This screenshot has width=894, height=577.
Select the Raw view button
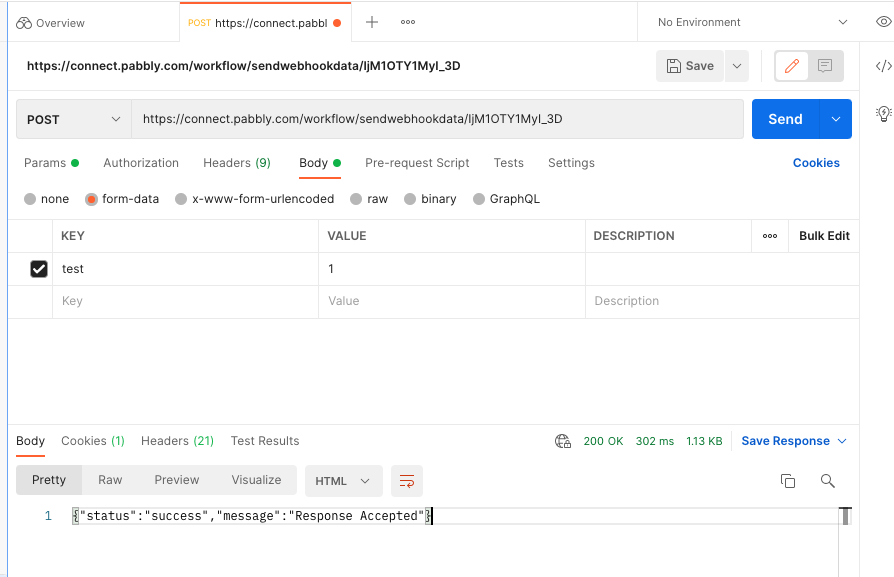(110, 480)
